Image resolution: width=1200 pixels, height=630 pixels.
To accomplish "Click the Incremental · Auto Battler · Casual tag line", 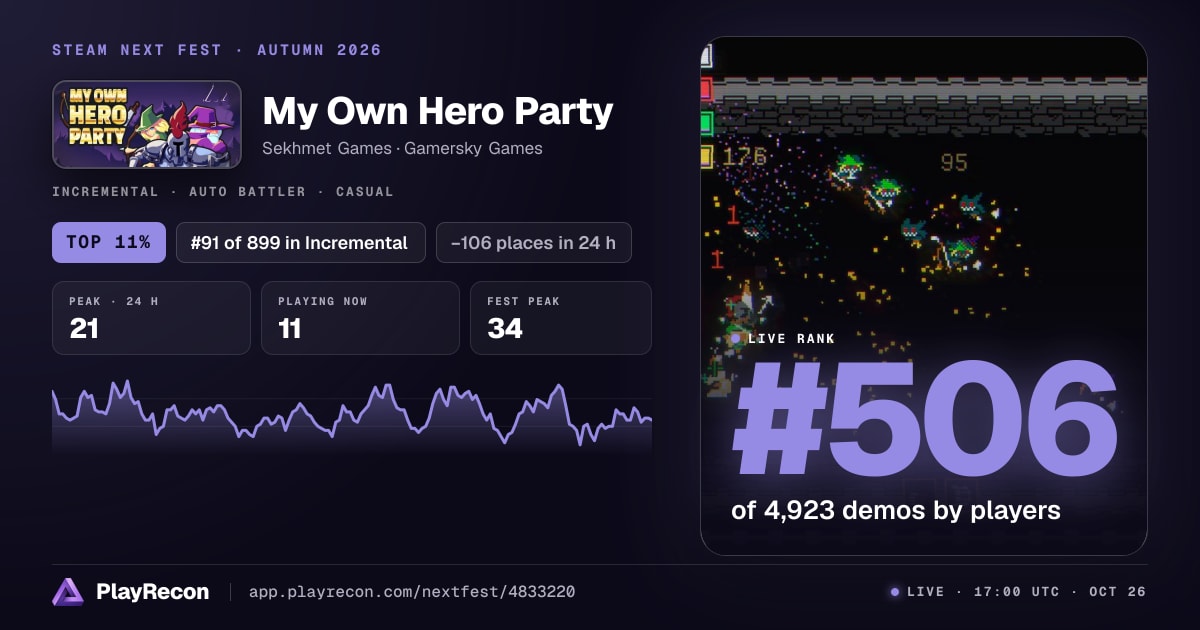I will click(x=223, y=191).
